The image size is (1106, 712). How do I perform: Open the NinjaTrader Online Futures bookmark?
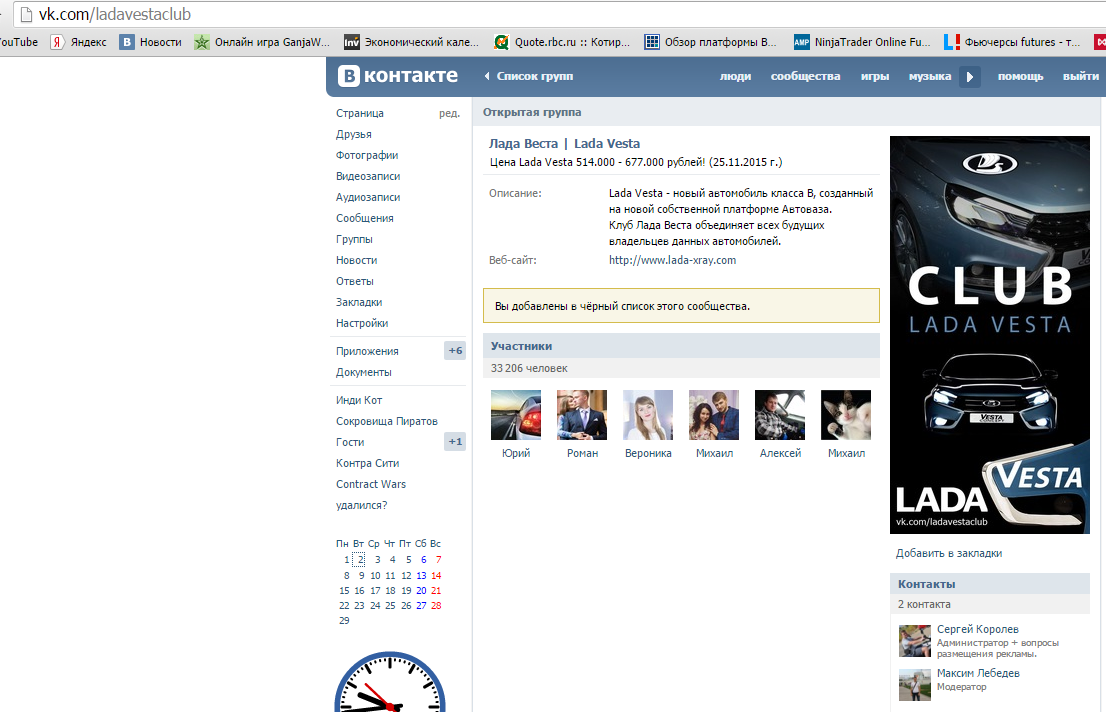coord(862,42)
